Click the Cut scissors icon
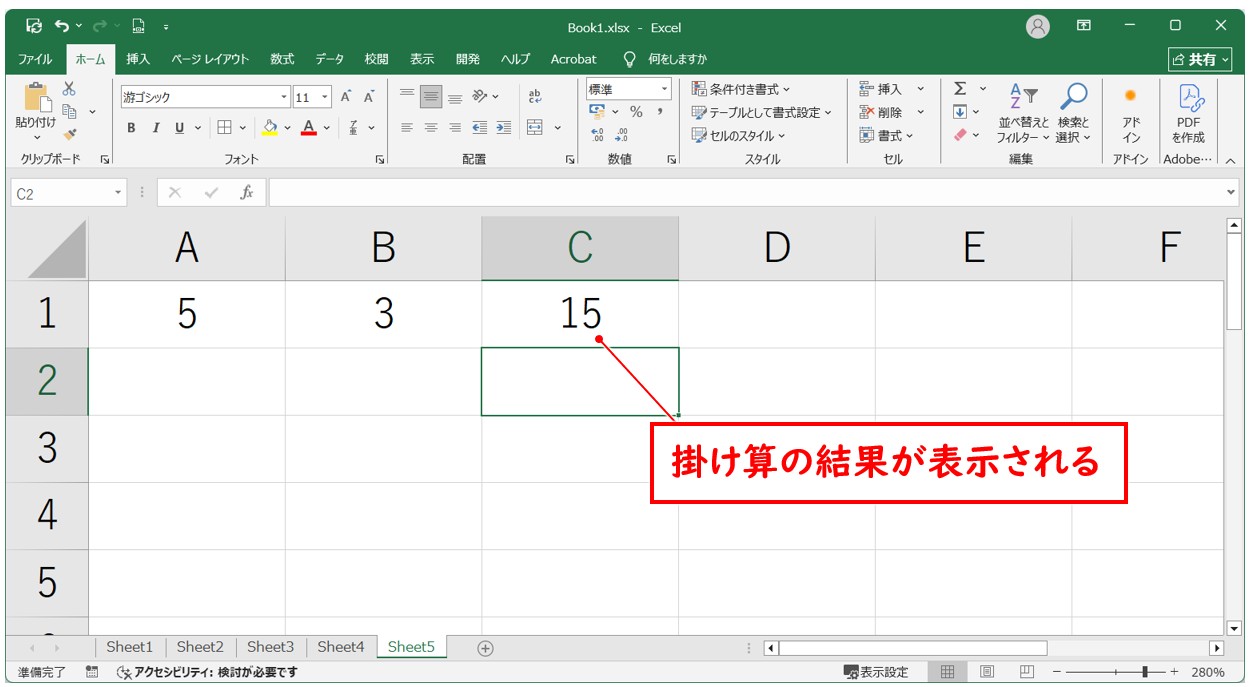This screenshot has height=687, width=1253. [69, 89]
